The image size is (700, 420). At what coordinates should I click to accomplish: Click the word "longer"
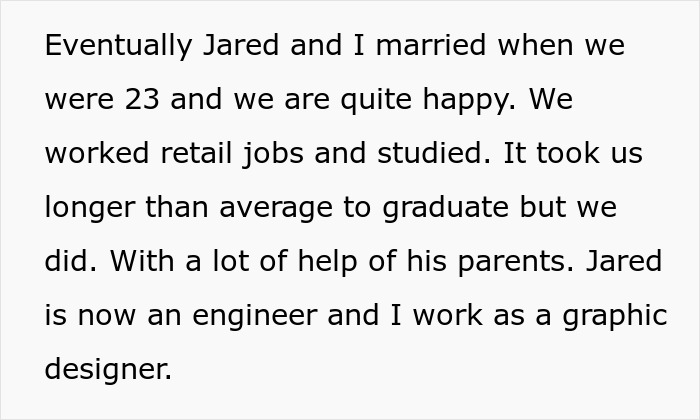(x=90, y=208)
